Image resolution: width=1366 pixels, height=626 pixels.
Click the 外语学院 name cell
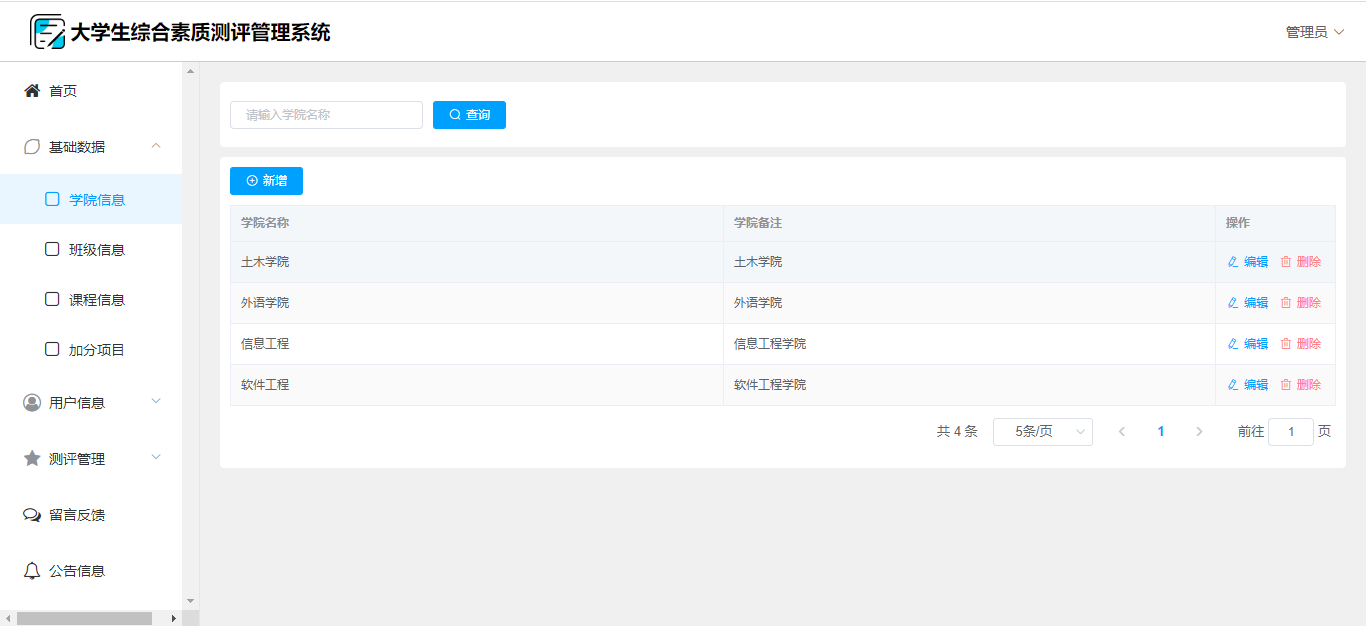coord(477,303)
